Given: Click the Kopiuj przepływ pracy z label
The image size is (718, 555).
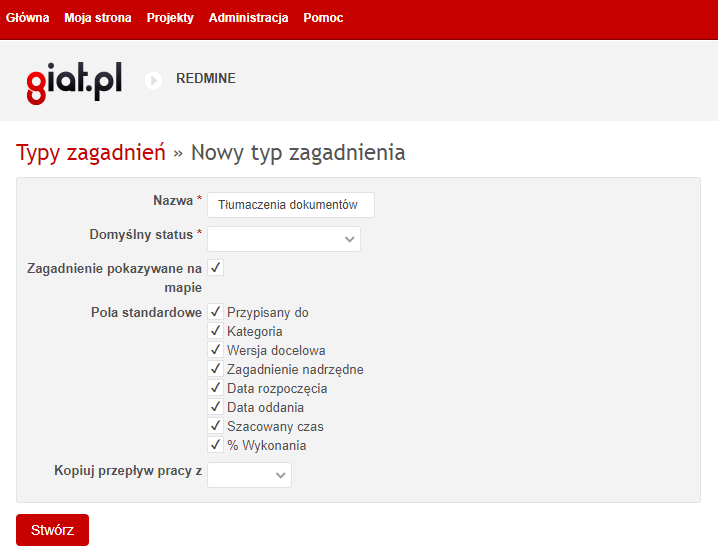Looking at the screenshot, I should tap(128, 471).
